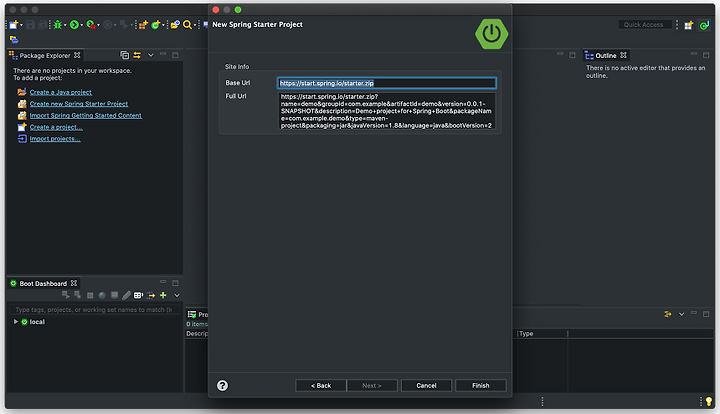Click the New Java Package icon
Screen dimensions: 720x414
pyautogui.click(x=143, y=25)
